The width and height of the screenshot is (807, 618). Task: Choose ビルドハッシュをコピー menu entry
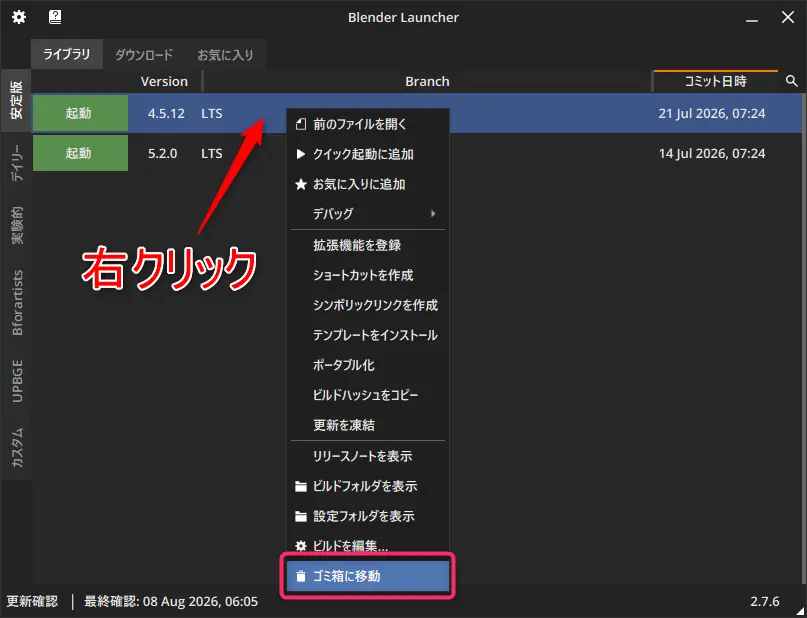pyautogui.click(x=368, y=395)
